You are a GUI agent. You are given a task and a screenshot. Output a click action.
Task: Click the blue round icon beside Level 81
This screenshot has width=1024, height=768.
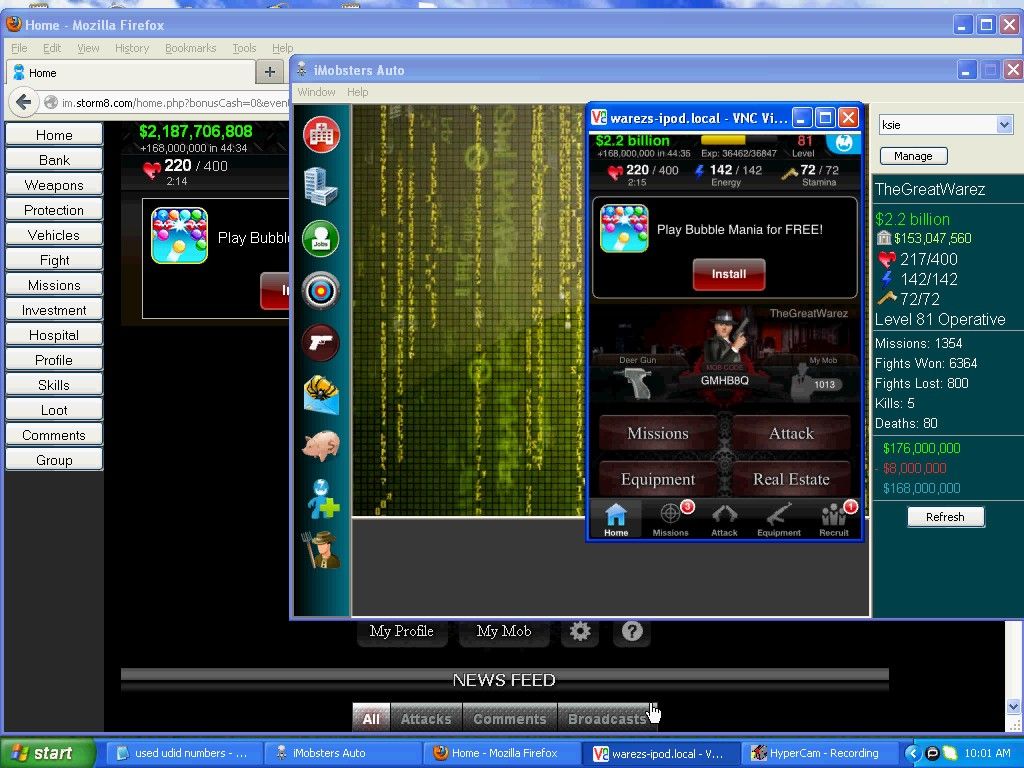click(844, 142)
